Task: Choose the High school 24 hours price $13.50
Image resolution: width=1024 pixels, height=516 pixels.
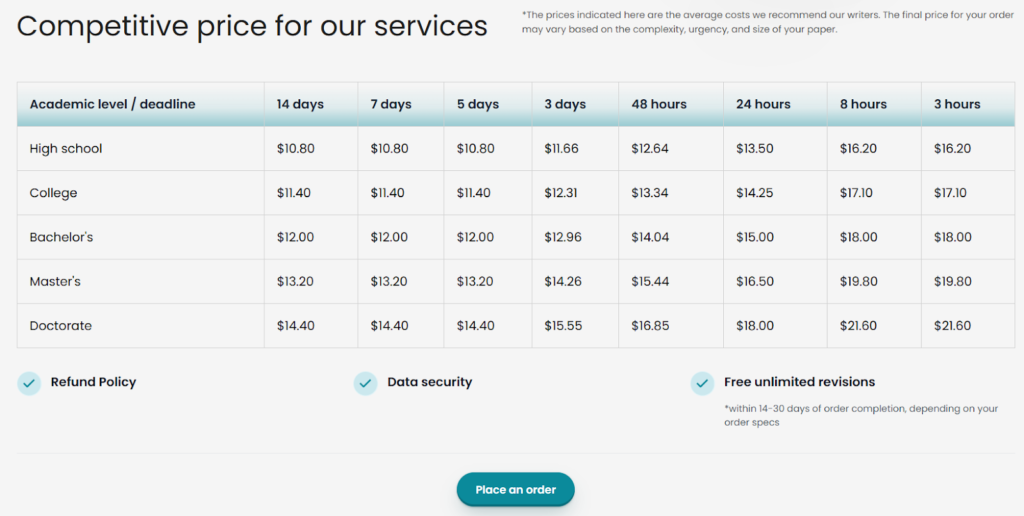Action: point(755,149)
